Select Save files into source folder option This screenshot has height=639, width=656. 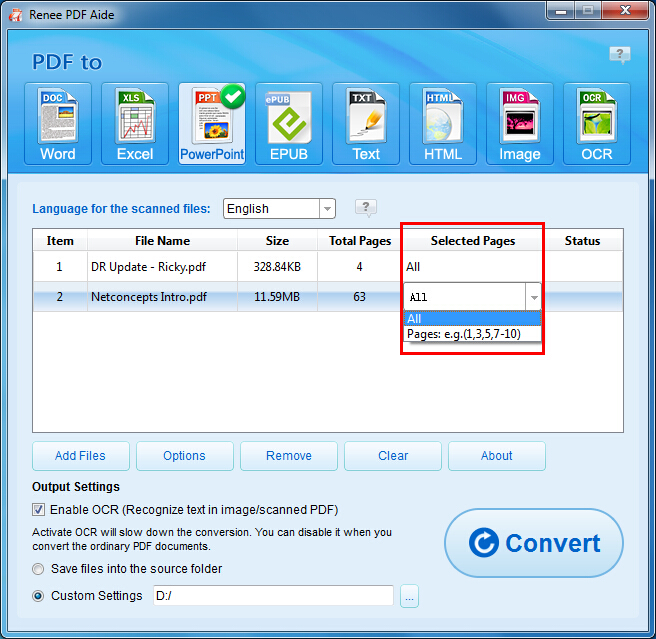(39, 569)
